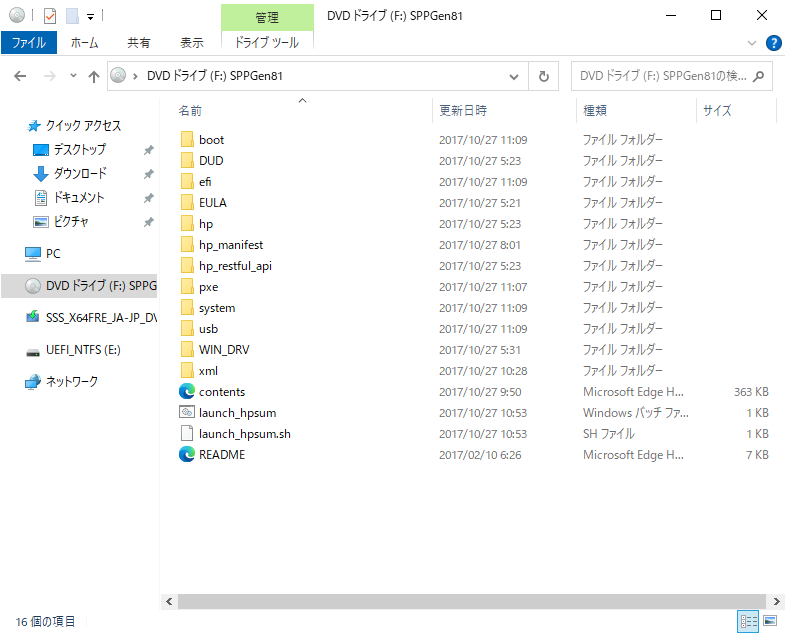Expand the ribbon with the chevron
Screen dimensions: 786x634
point(751,43)
